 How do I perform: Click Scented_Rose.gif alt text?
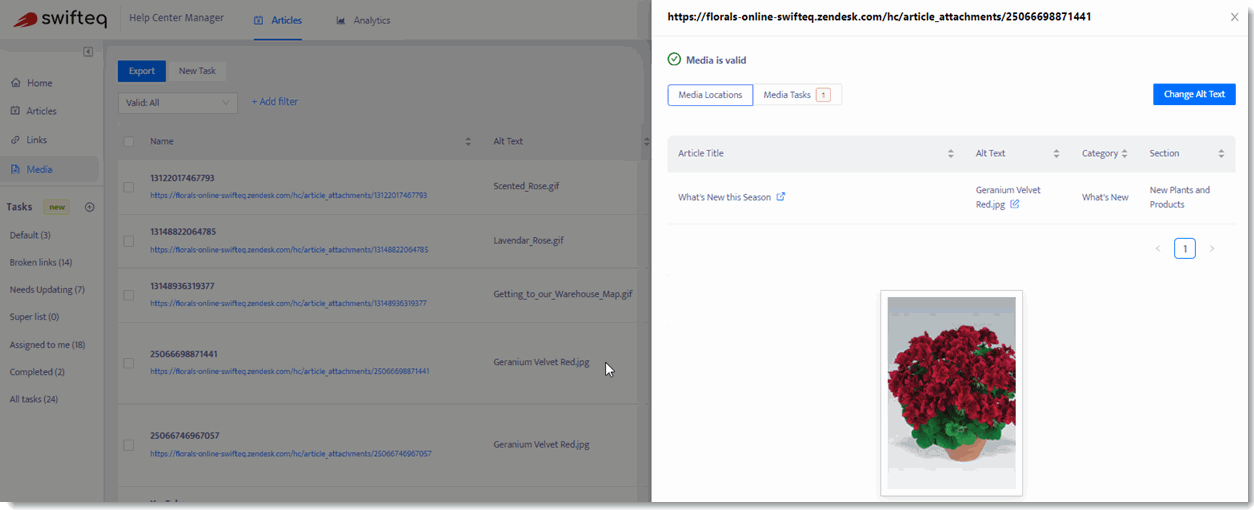click(x=528, y=187)
